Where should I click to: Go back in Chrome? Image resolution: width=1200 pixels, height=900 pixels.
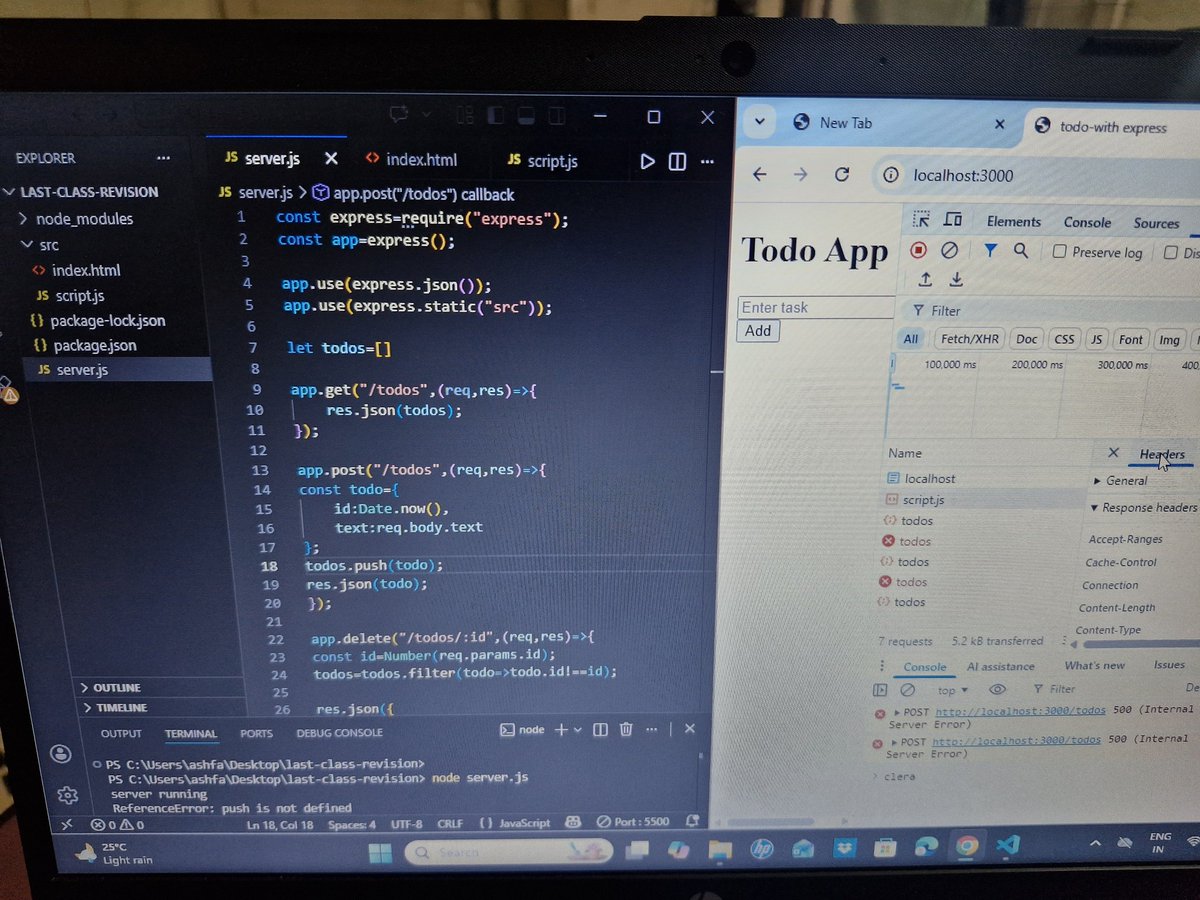(x=759, y=175)
